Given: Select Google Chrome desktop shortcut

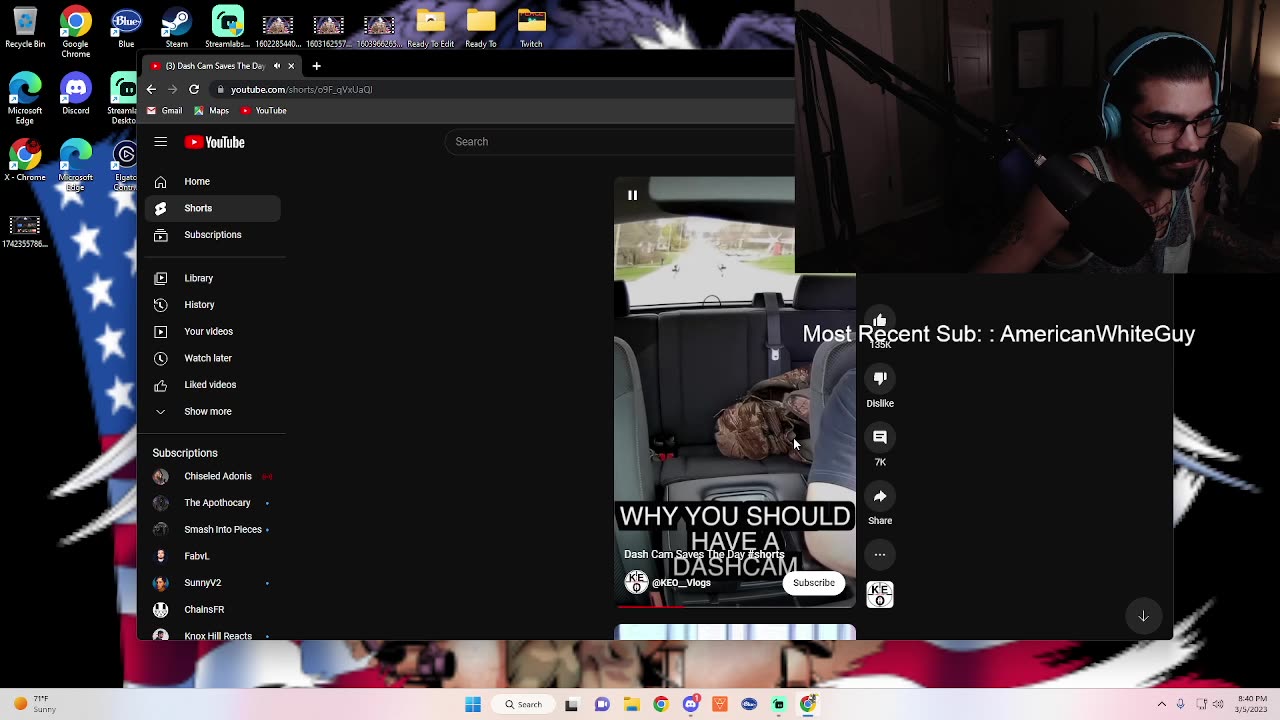Looking at the screenshot, I should (75, 32).
